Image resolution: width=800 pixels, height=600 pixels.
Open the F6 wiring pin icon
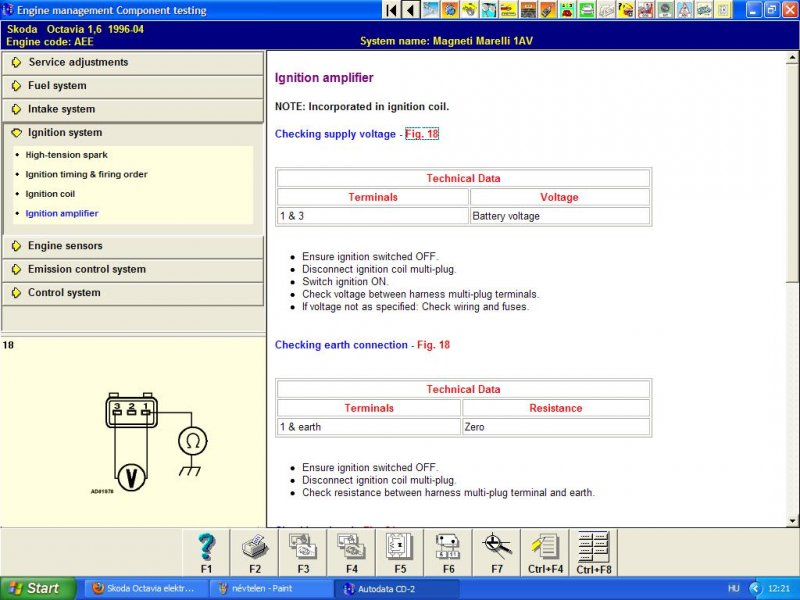click(x=448, y=553)
